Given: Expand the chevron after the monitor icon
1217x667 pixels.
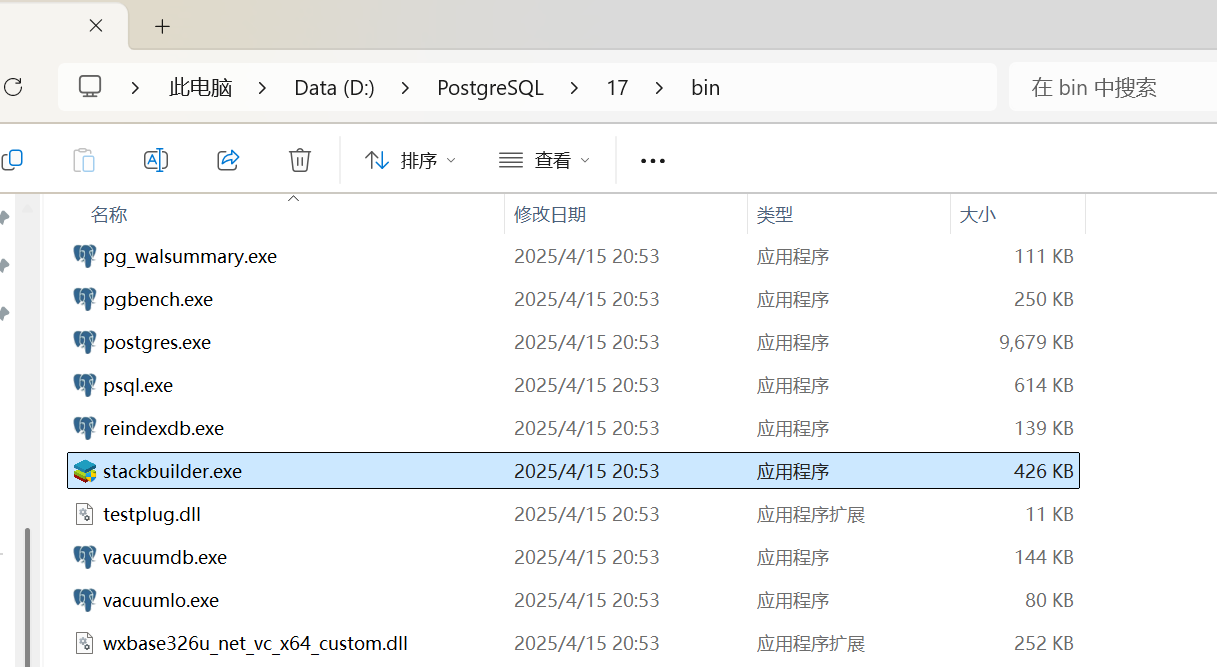Looking at the screenshot, I should (135, 88).
